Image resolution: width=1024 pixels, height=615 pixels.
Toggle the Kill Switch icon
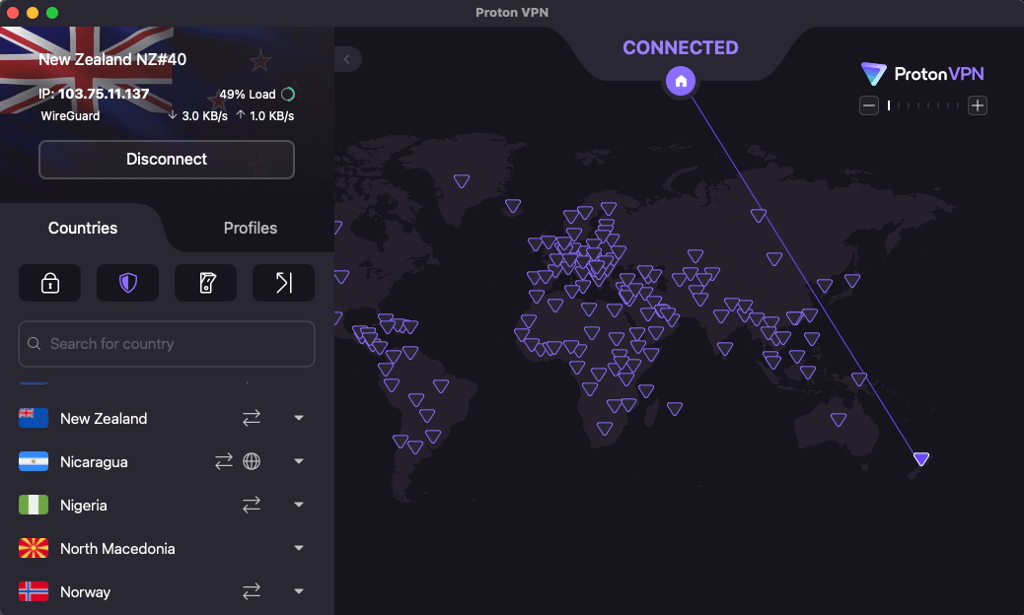click(206, 283)
